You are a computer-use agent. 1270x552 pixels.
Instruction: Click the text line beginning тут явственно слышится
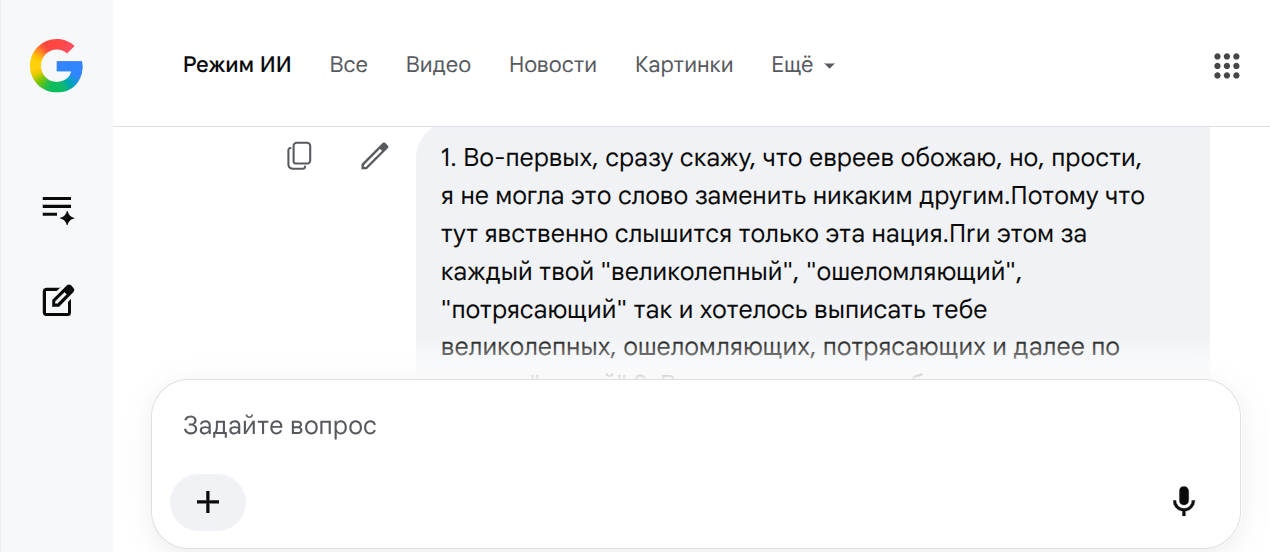tap(763, 235)
